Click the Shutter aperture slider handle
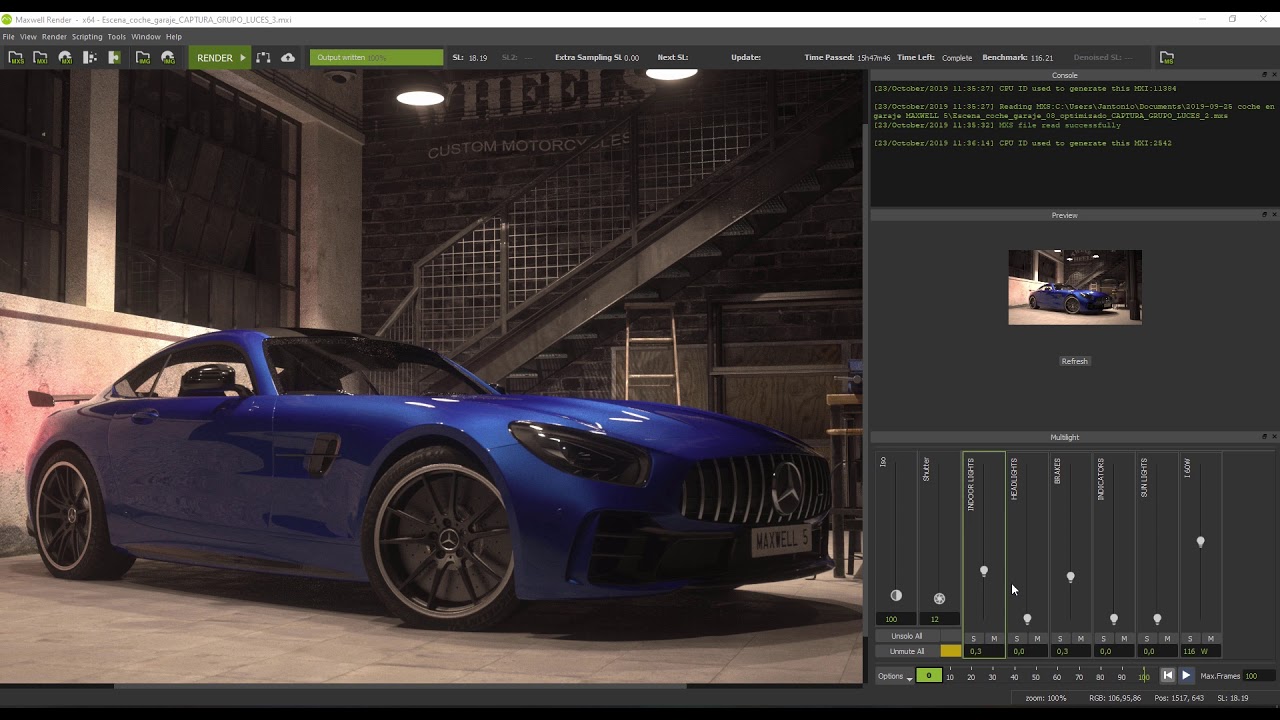1280x720 pixels. tap(939, 598)
